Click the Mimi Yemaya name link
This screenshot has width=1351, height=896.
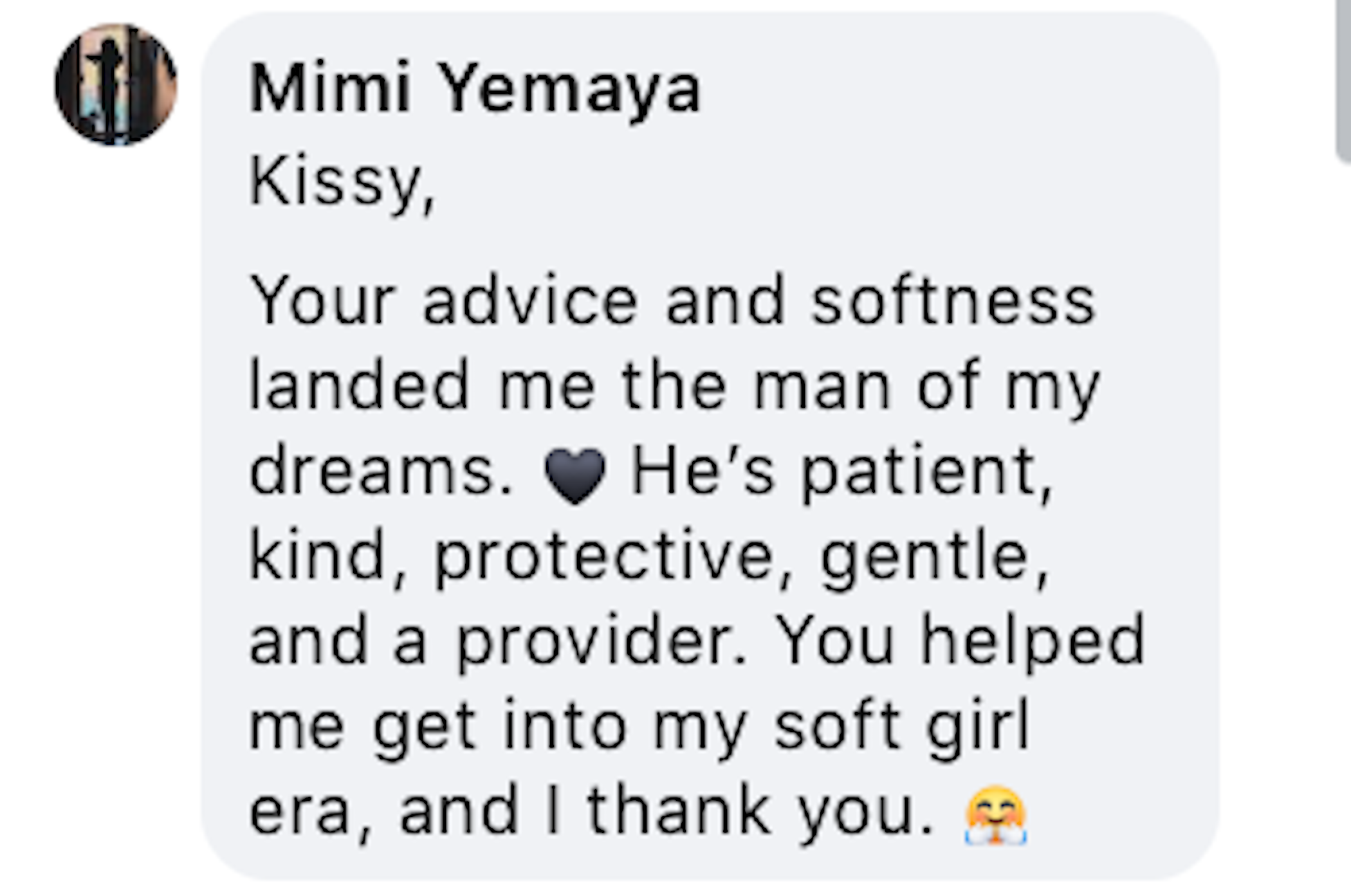(x=475, y=88)
